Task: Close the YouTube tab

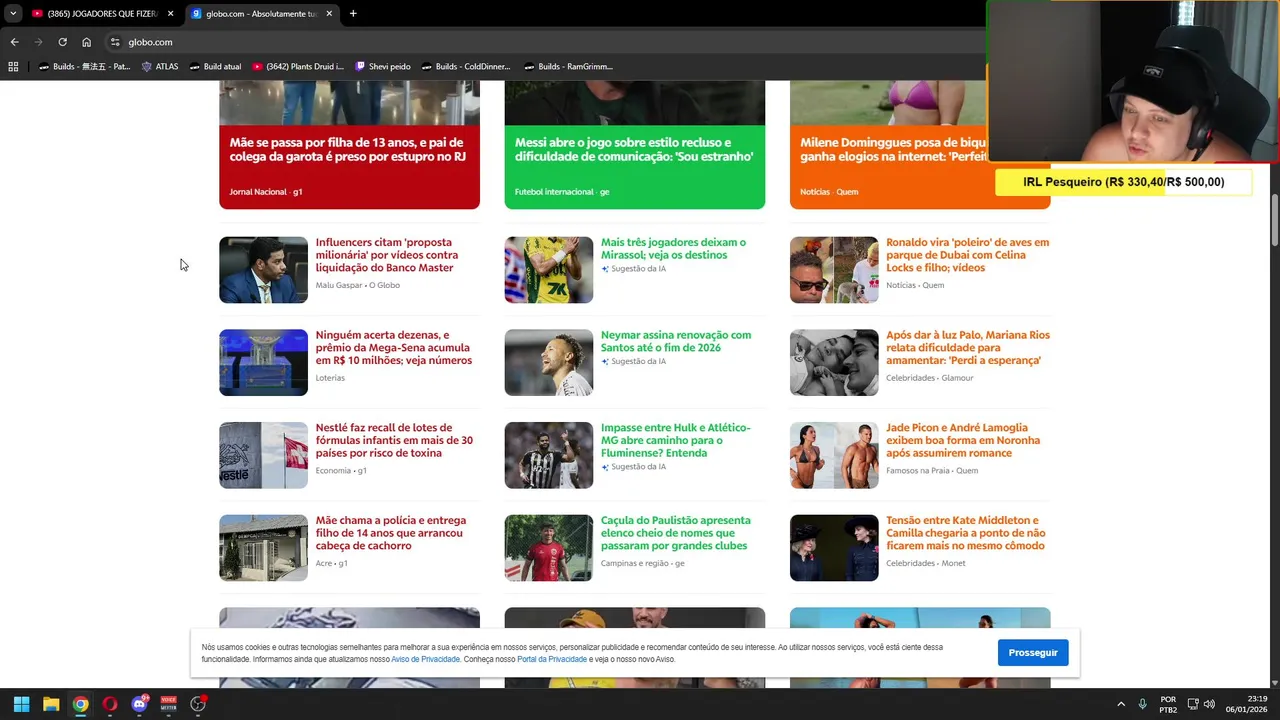Action: 171,14
